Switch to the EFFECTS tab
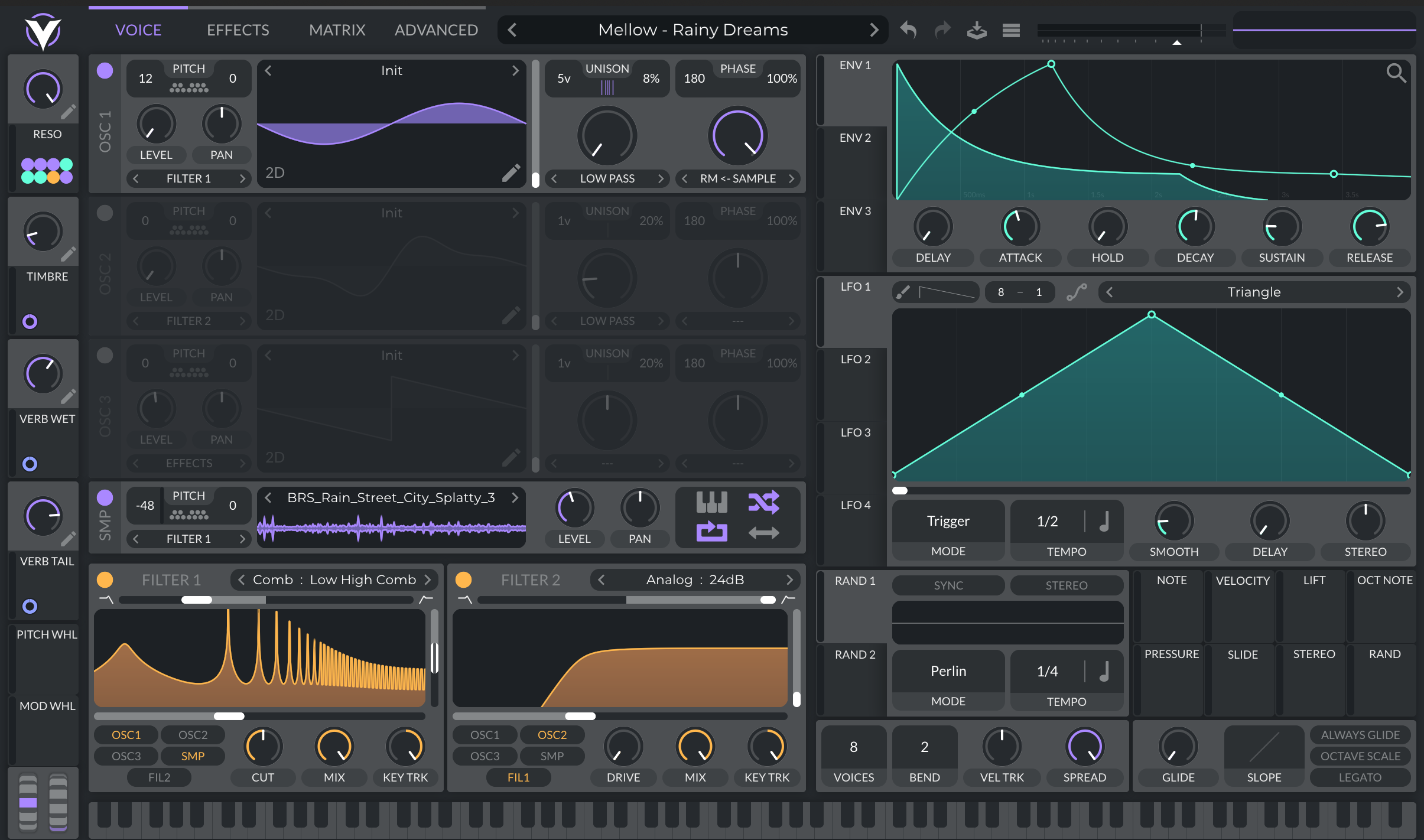The image size is (1424, 840). [238, 30]
